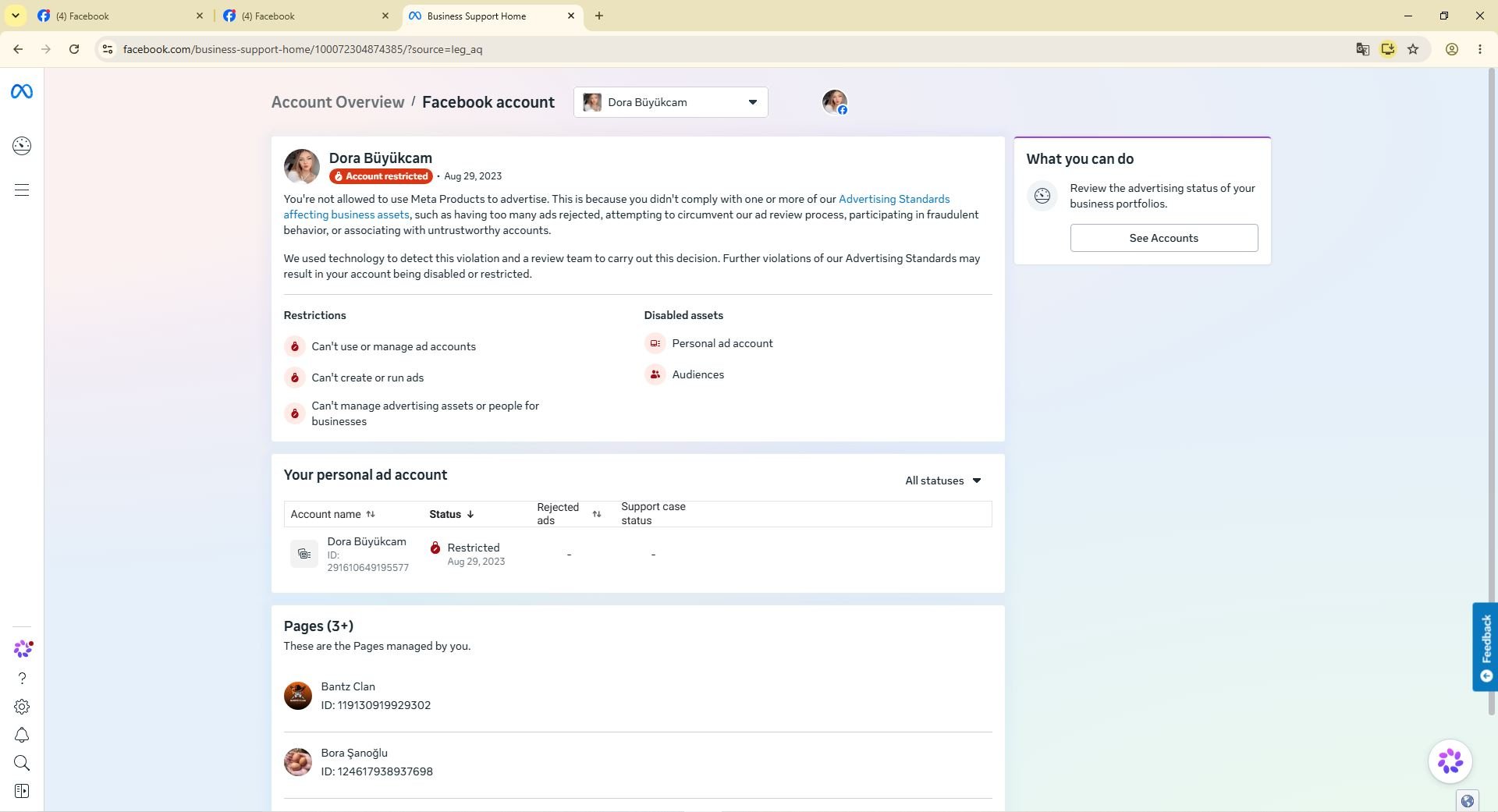Click the Bantz Clan page avatar
Viewport: 1498px width, 812px height.
pyautogui.click(x=297, y=696)
